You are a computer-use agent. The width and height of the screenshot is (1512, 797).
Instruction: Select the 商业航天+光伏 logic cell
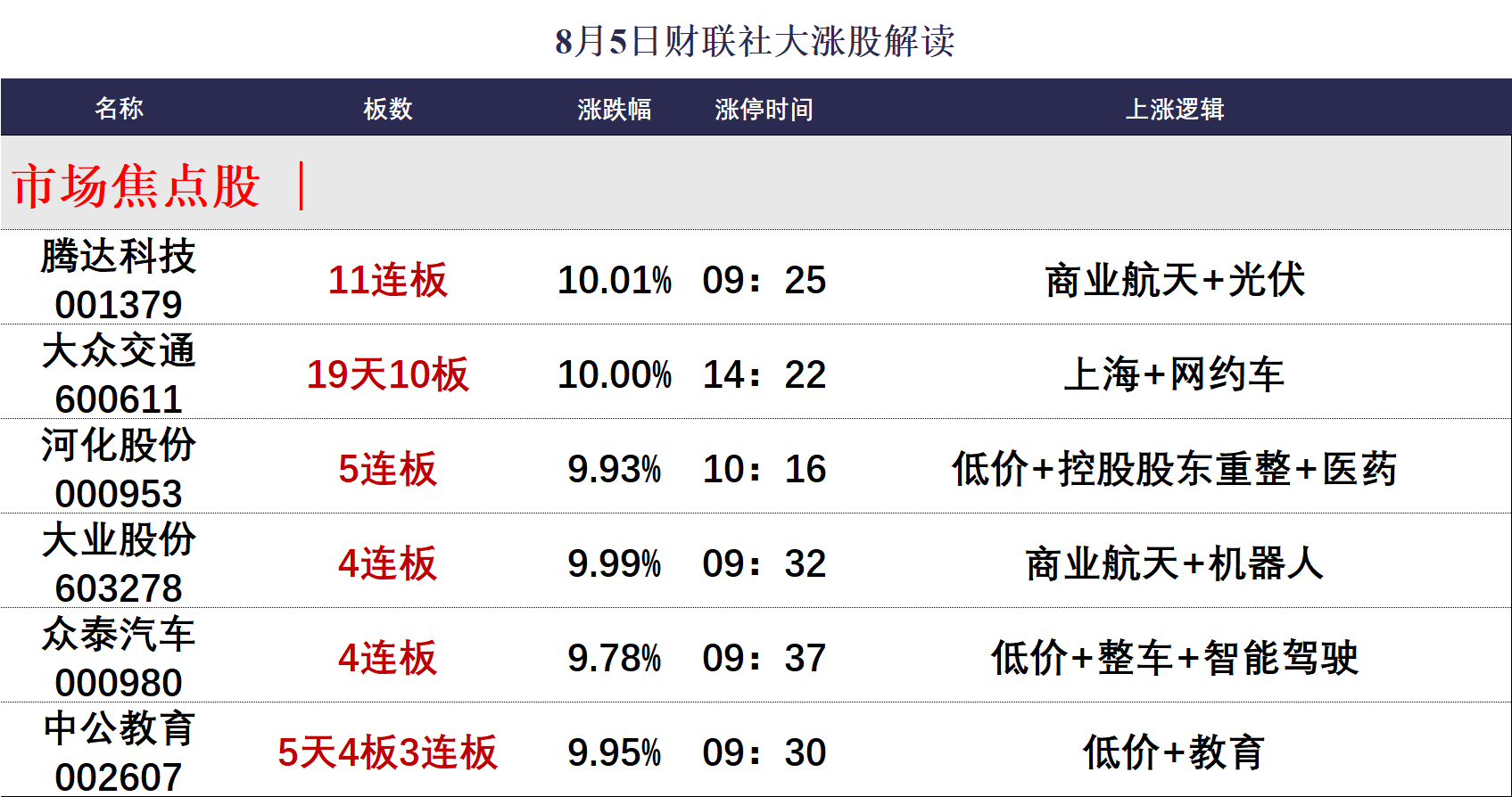pyautogui.click(x=1175, y=280)
